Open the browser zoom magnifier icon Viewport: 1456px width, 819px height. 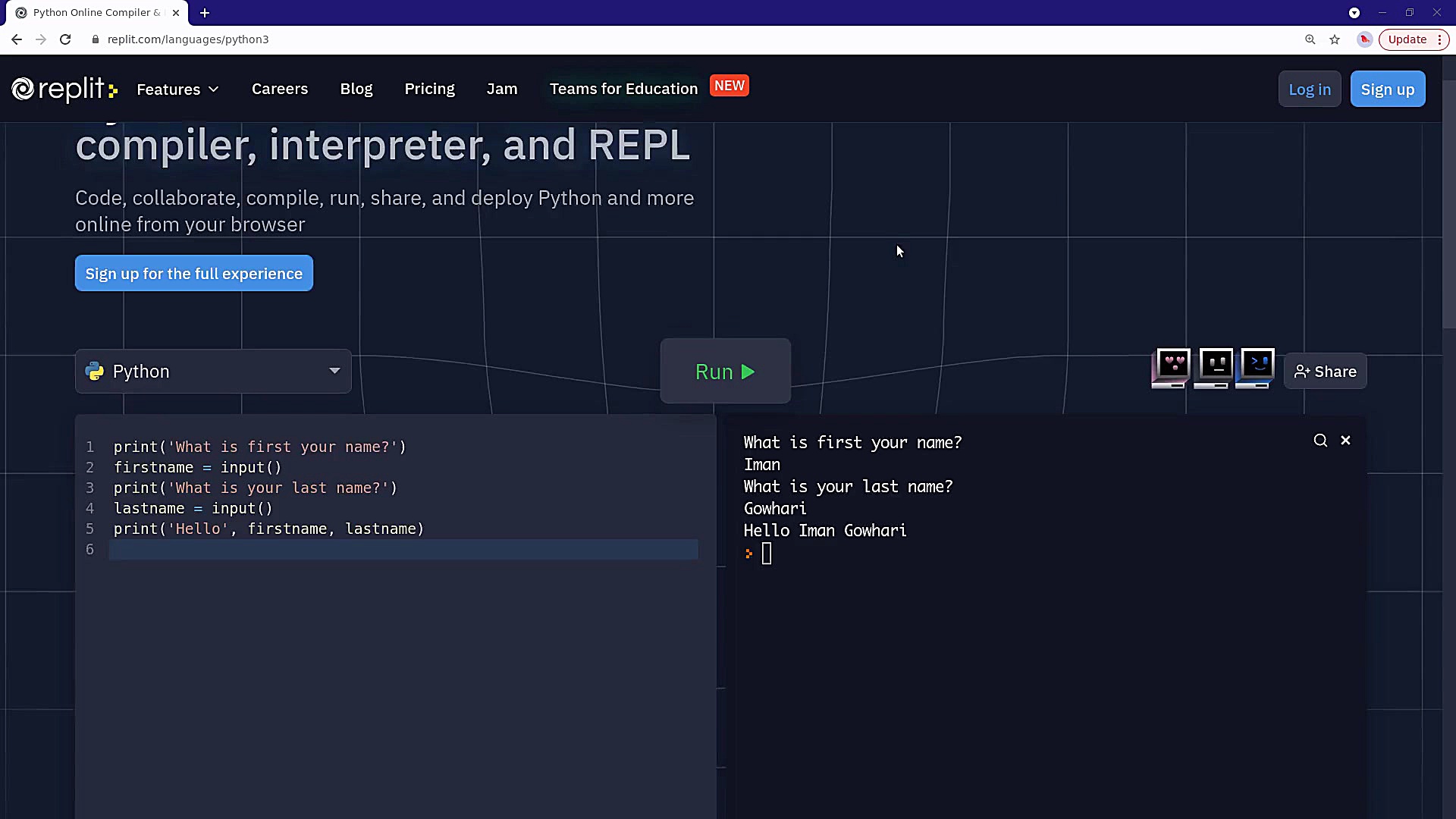pos(1310,39)
